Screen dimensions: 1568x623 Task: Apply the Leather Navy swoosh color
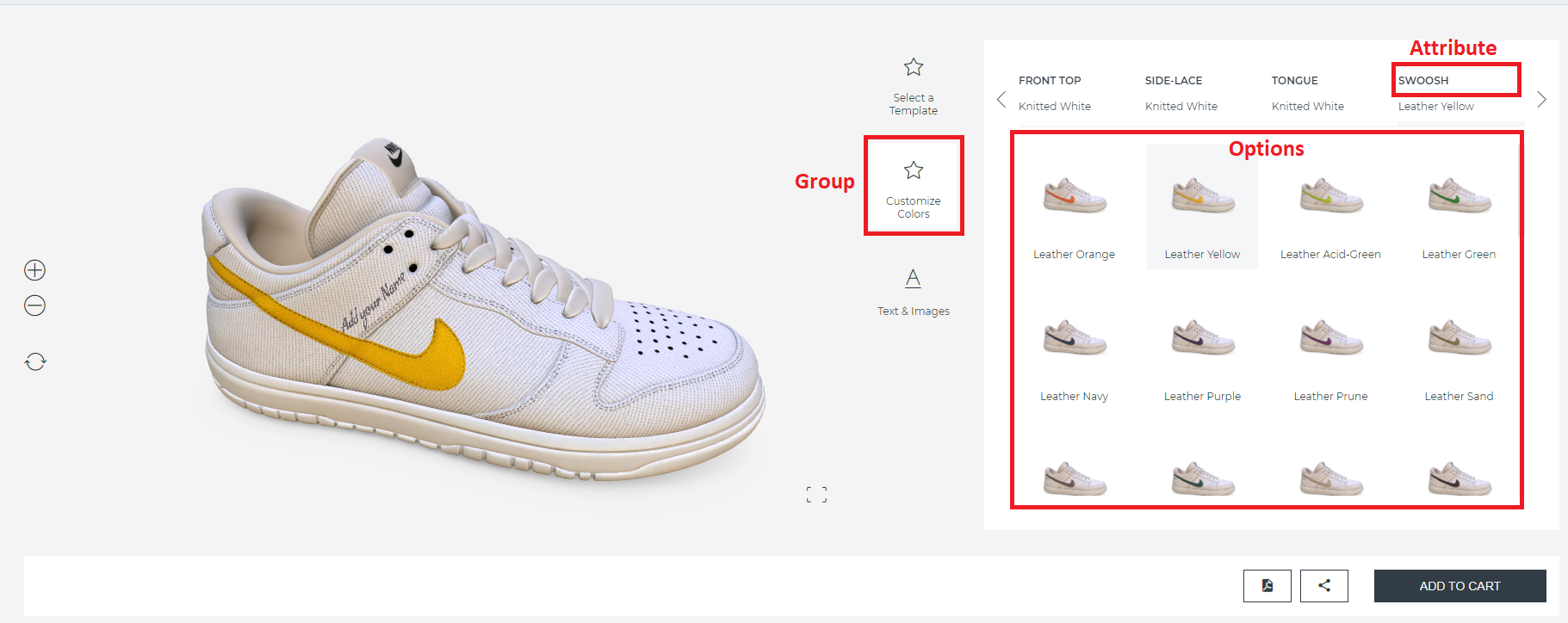point(1074,349)
